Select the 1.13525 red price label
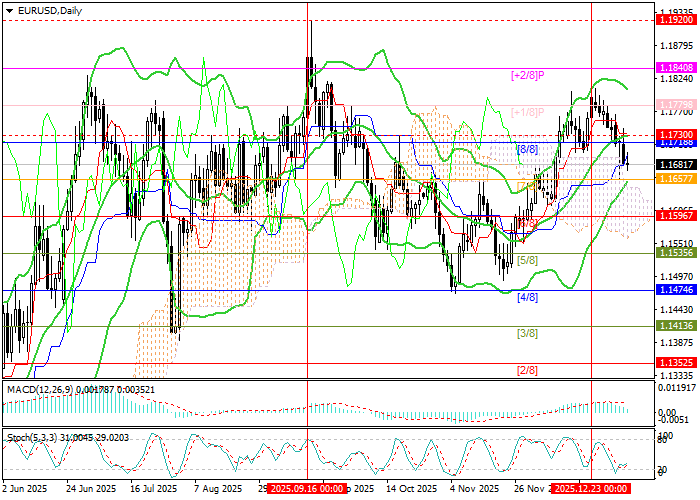The image size is (700, 500). click(677, 362)
